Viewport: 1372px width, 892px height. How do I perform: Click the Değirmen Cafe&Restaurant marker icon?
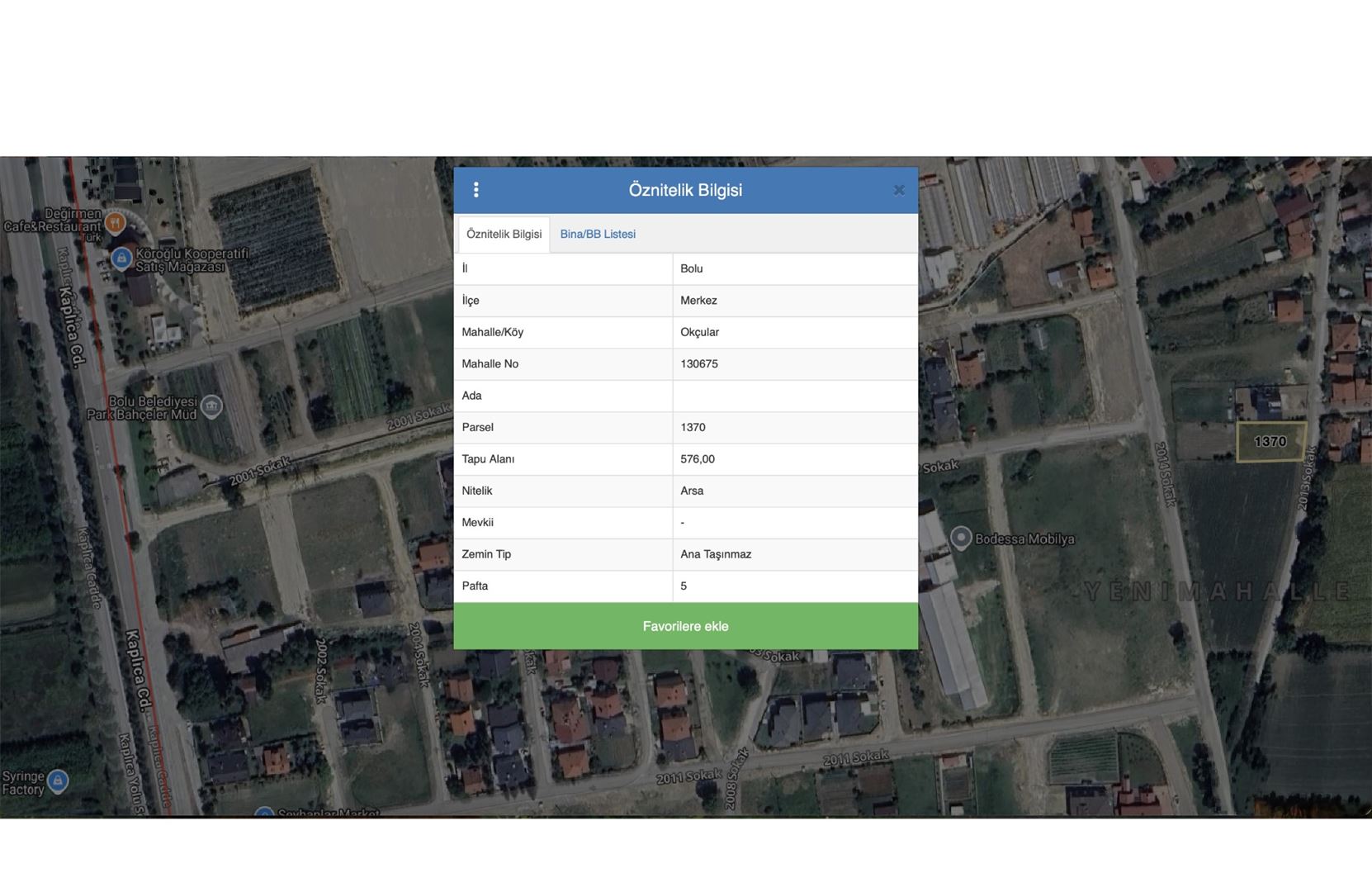click(115, 222)
